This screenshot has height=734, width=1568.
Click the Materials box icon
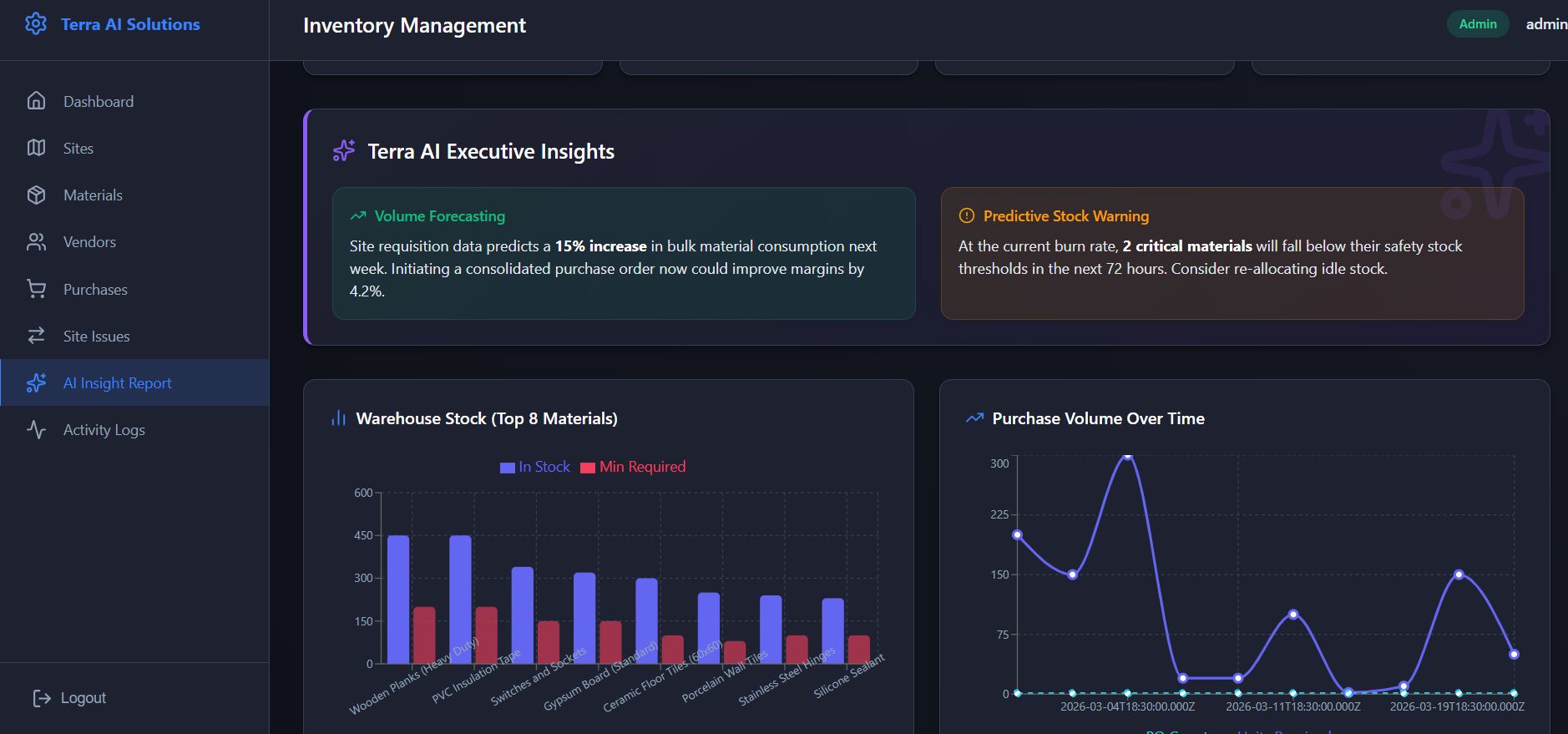(x=36, y=195)
